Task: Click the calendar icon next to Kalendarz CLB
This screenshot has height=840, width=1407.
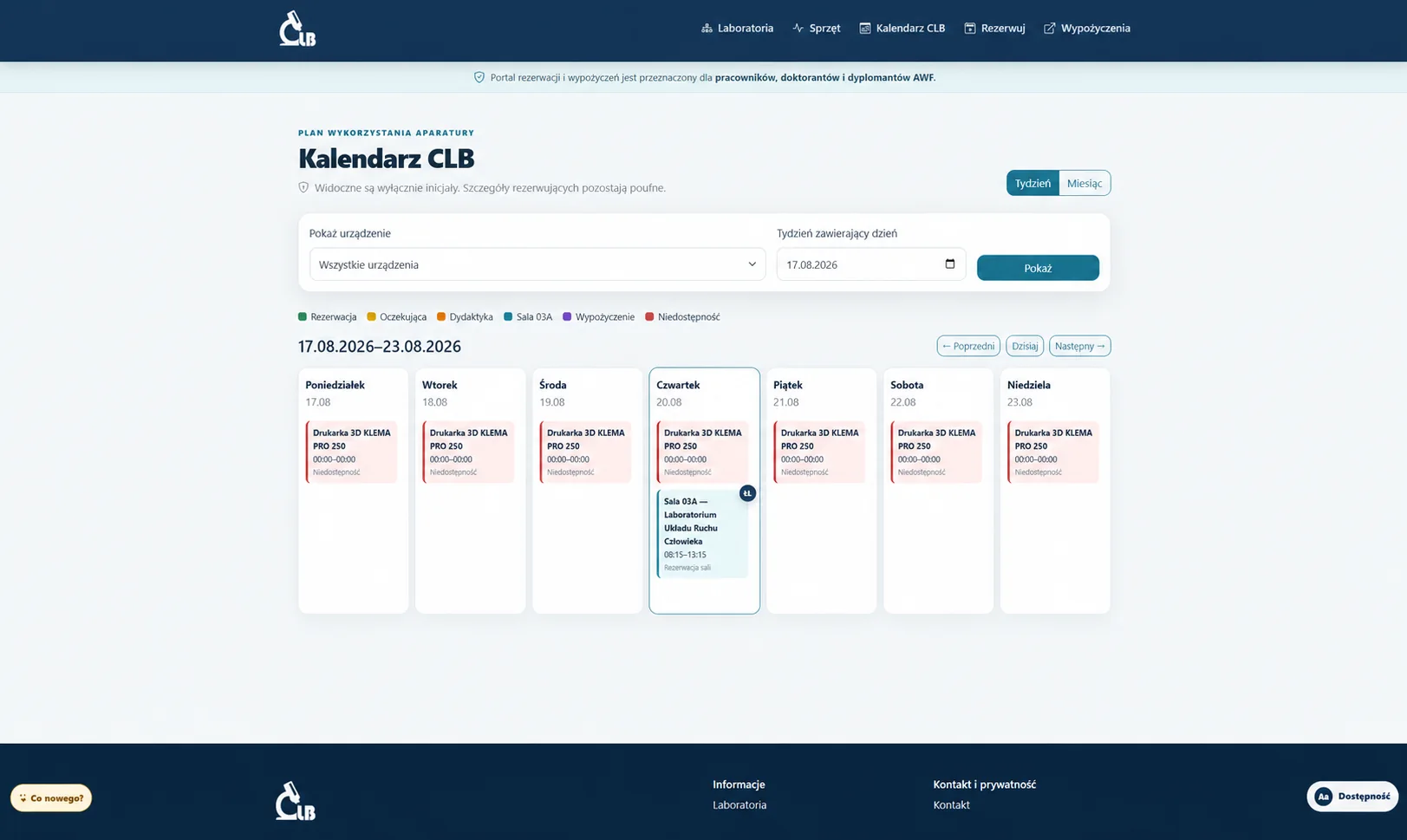Action: coord(865,29)
